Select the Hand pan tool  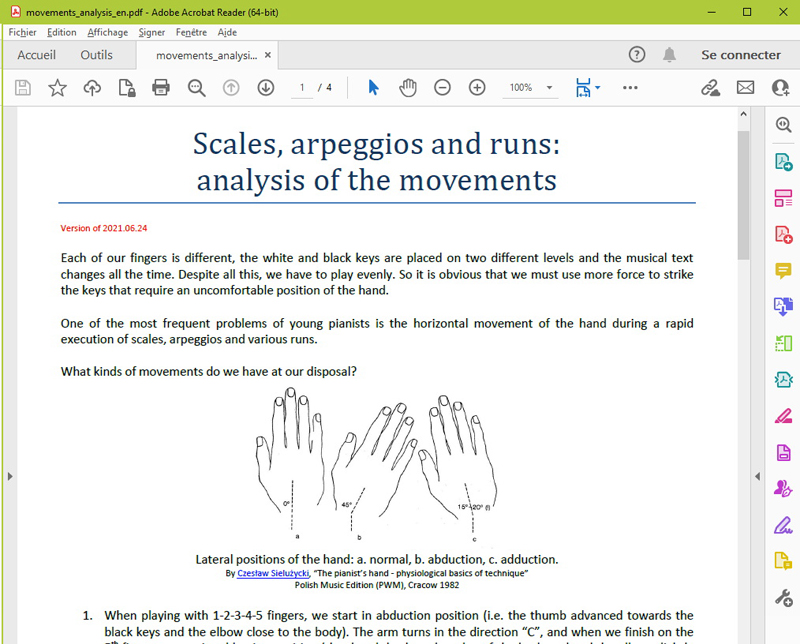(408, 88)
